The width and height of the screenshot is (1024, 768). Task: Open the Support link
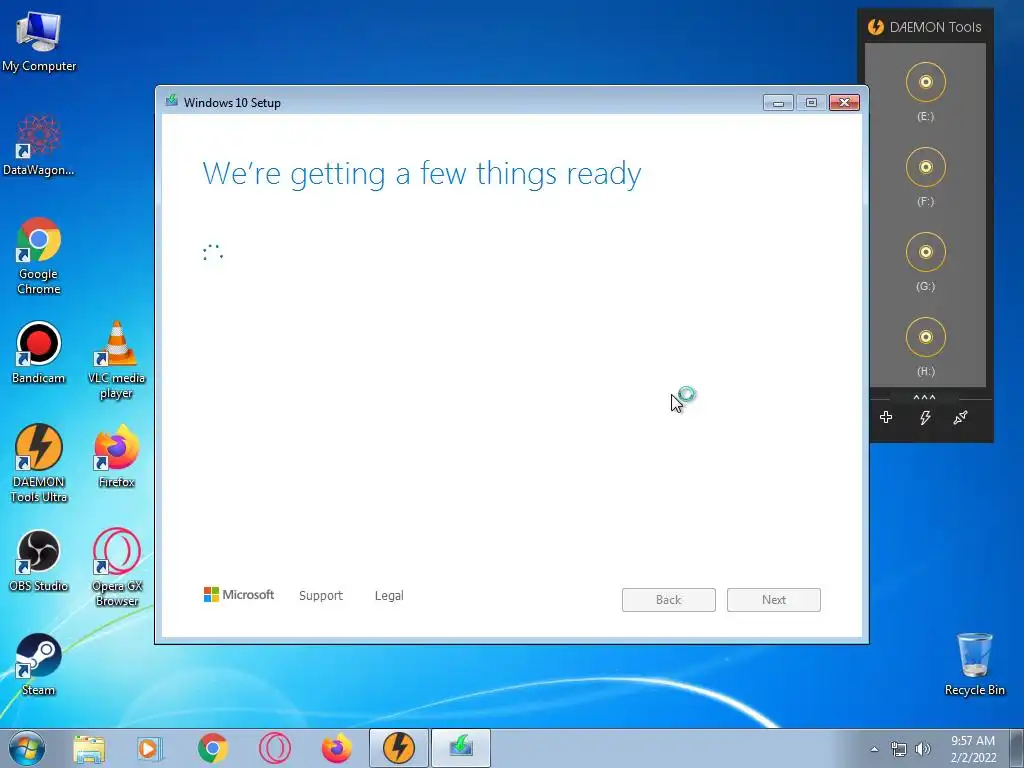[x=321, y=596]
